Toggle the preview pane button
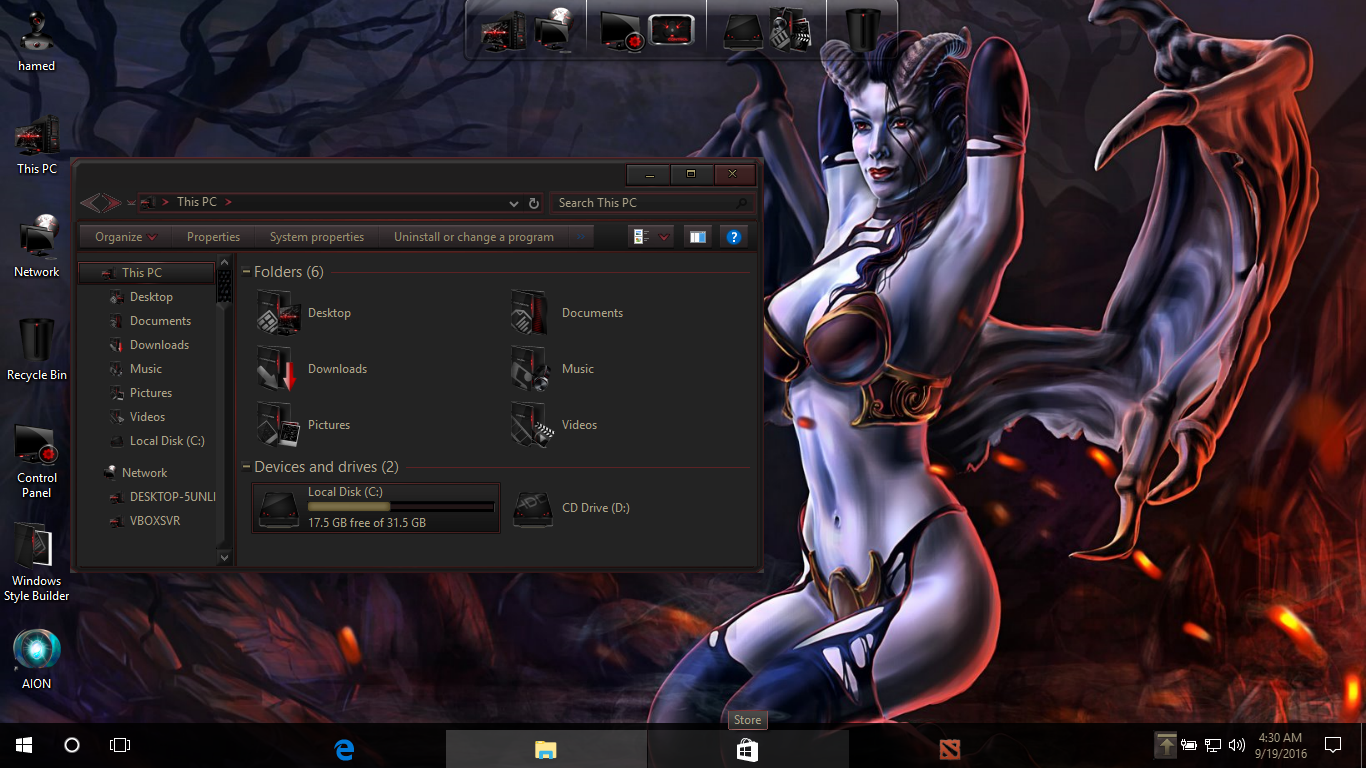Screen dimensions: 1366x768 point(697,237)
